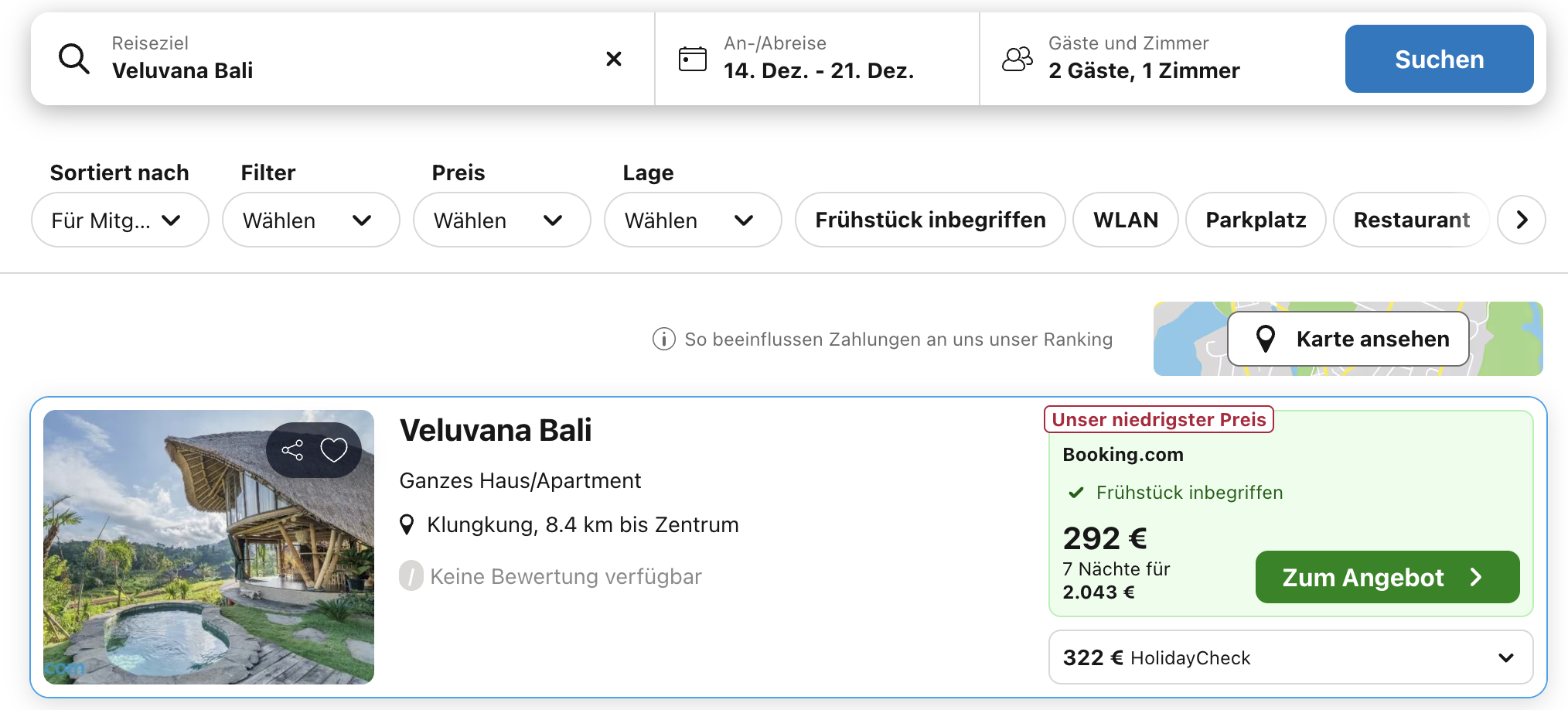Viewport: 1568px width, 710px height.
Task: Click the guests icon next to 2 Gäste
Action: [x=1017, y=58]
